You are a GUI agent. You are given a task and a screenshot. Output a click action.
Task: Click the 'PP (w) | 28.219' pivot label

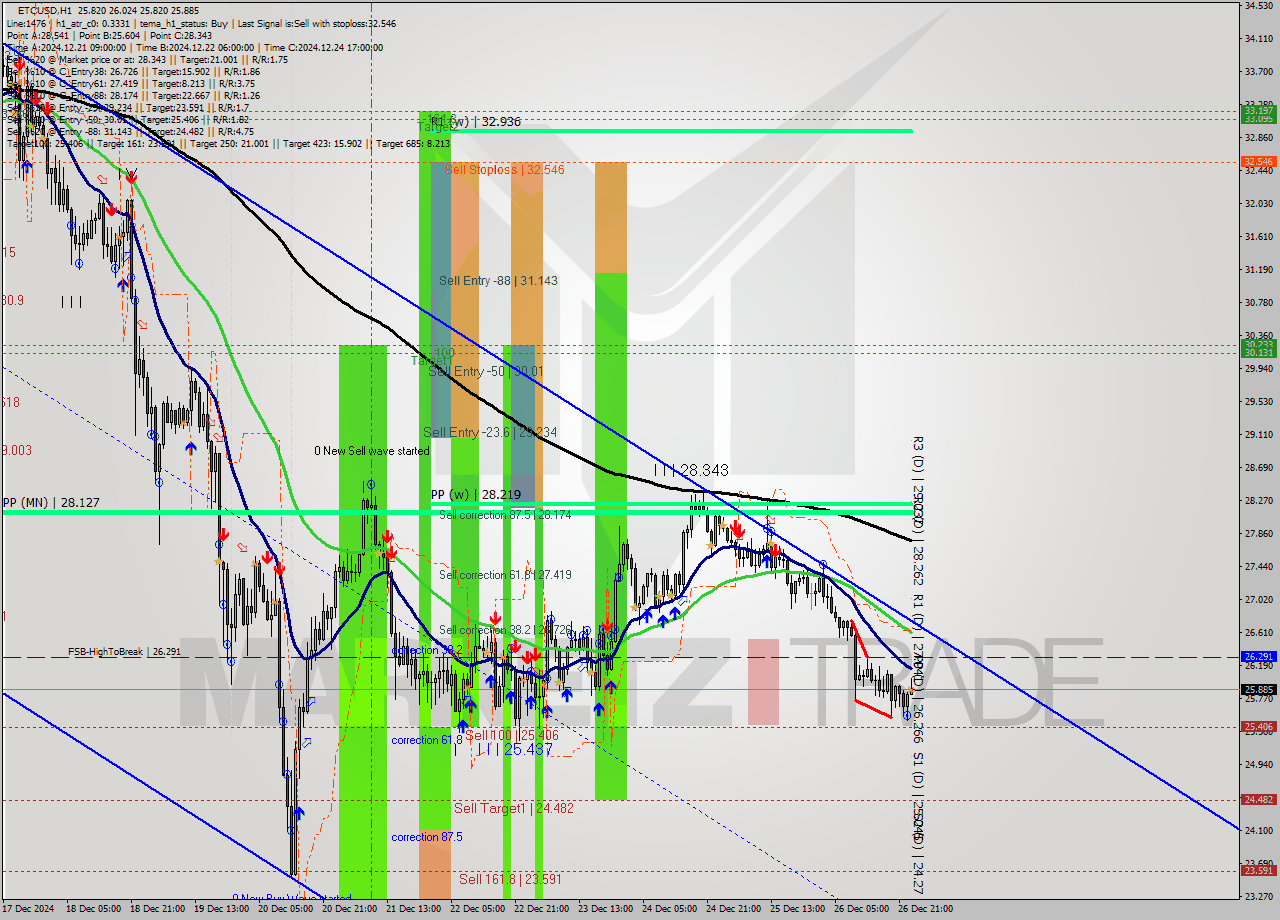476,495
